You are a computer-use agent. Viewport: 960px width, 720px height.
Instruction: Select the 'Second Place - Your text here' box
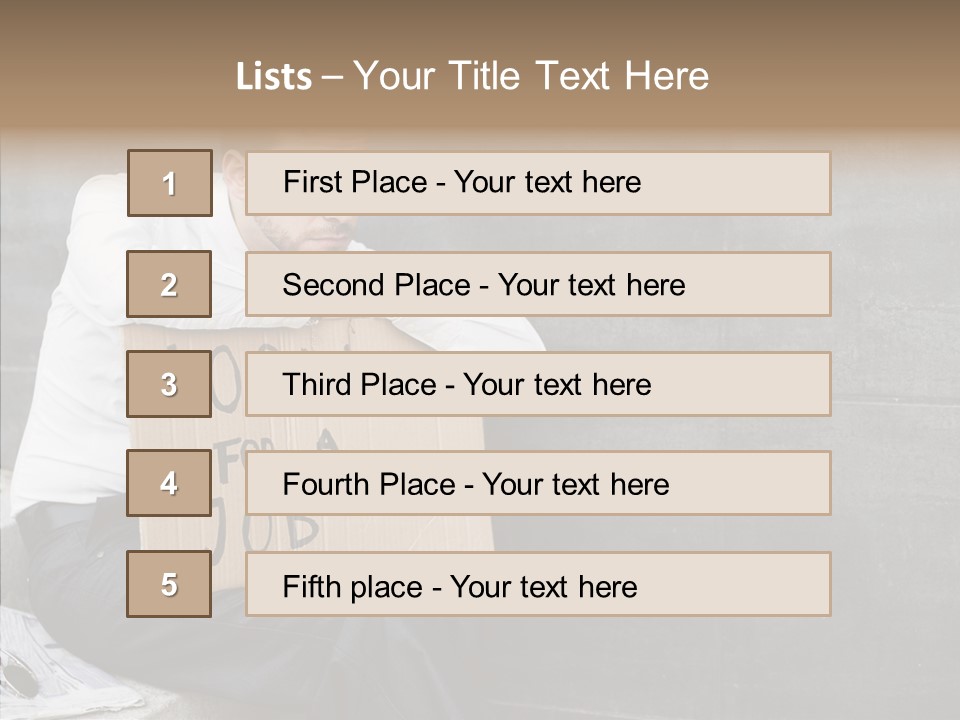[538, 284]
